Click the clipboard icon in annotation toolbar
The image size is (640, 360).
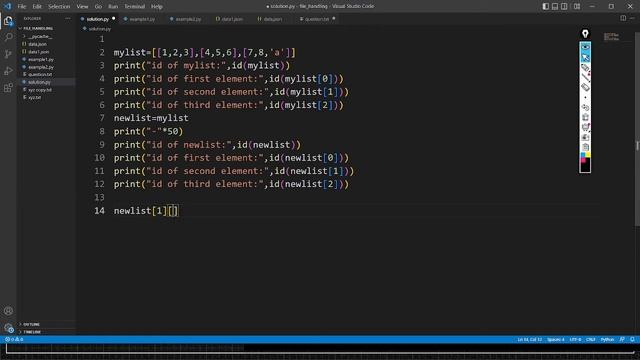585,147
